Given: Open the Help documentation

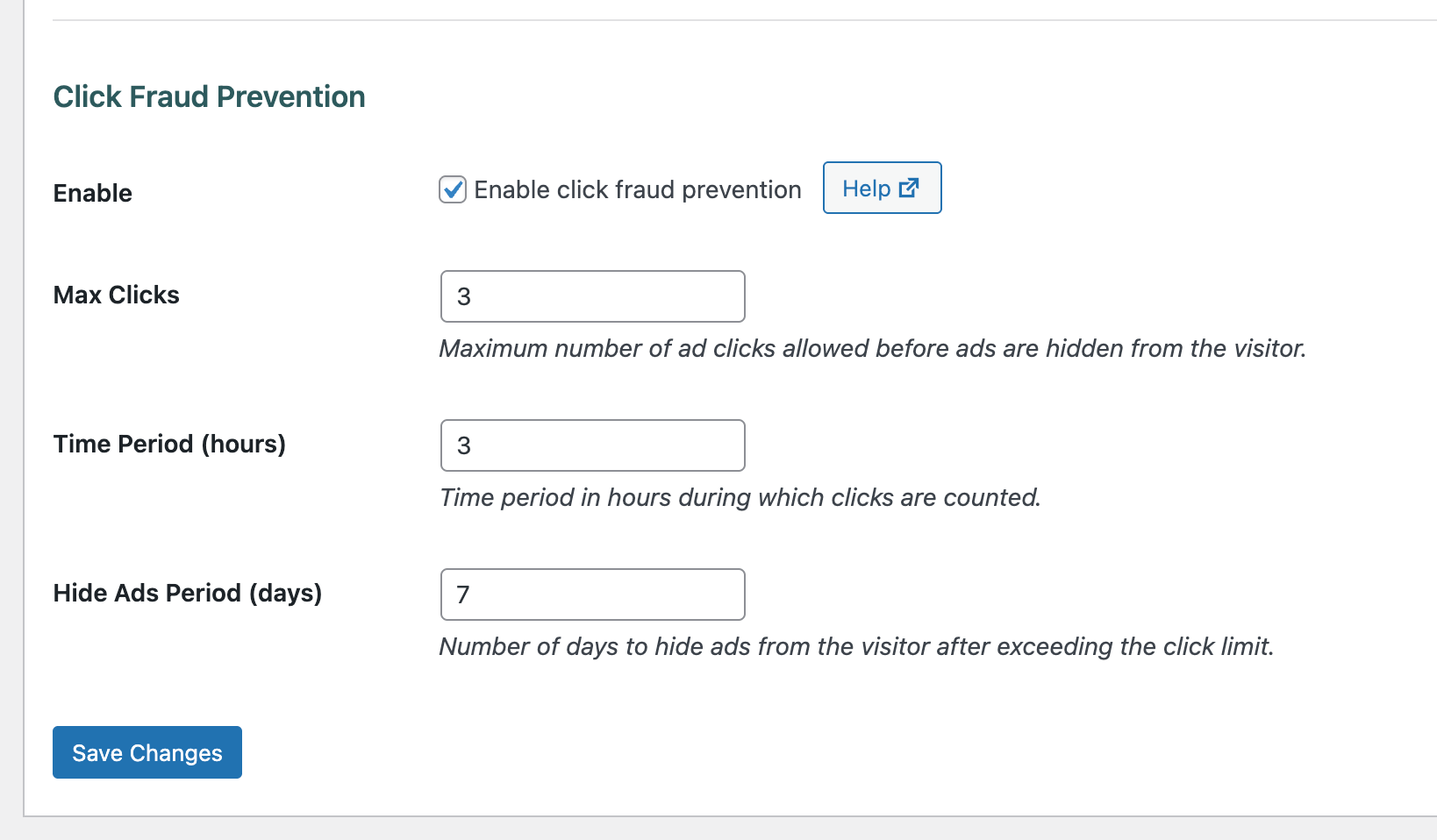Looking at the screenshot, I should 882,188.
